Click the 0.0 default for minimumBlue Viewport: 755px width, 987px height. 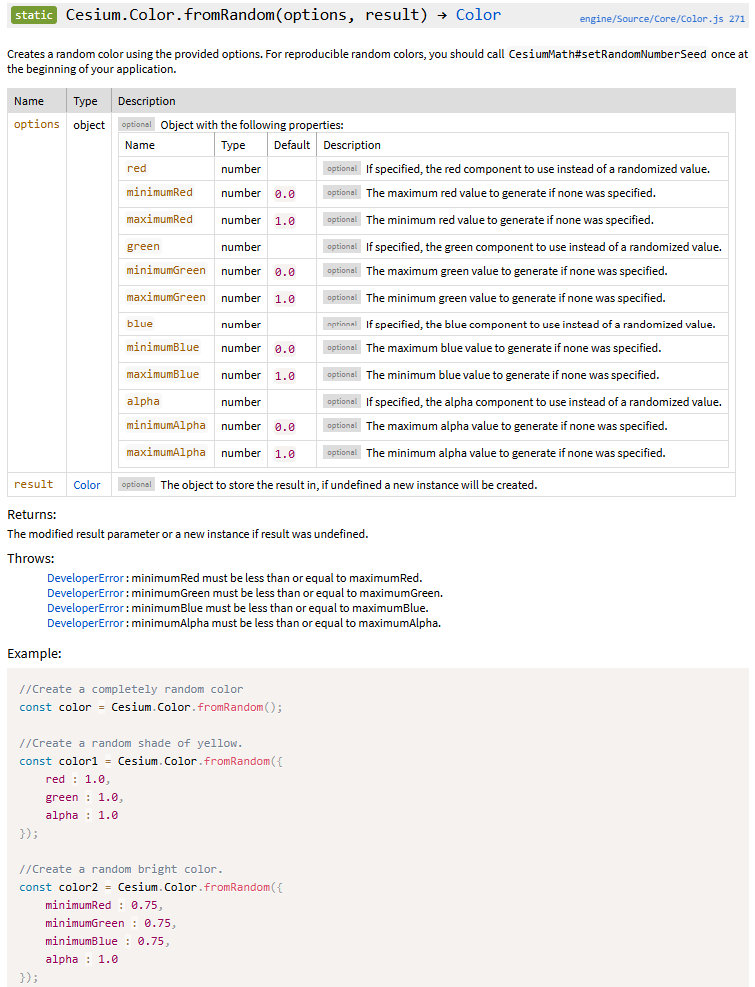pyautogui.click(x=285, y=349)
